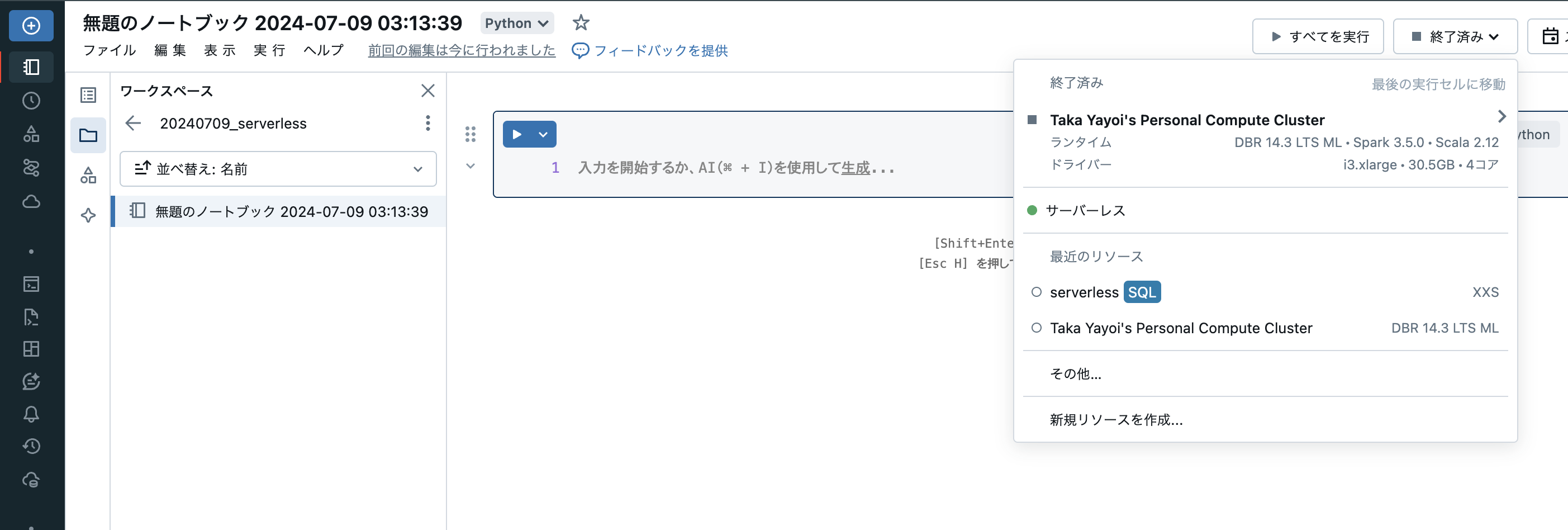
Task: Open the SQL editor icon in sidebar
Action: (31, 284)
